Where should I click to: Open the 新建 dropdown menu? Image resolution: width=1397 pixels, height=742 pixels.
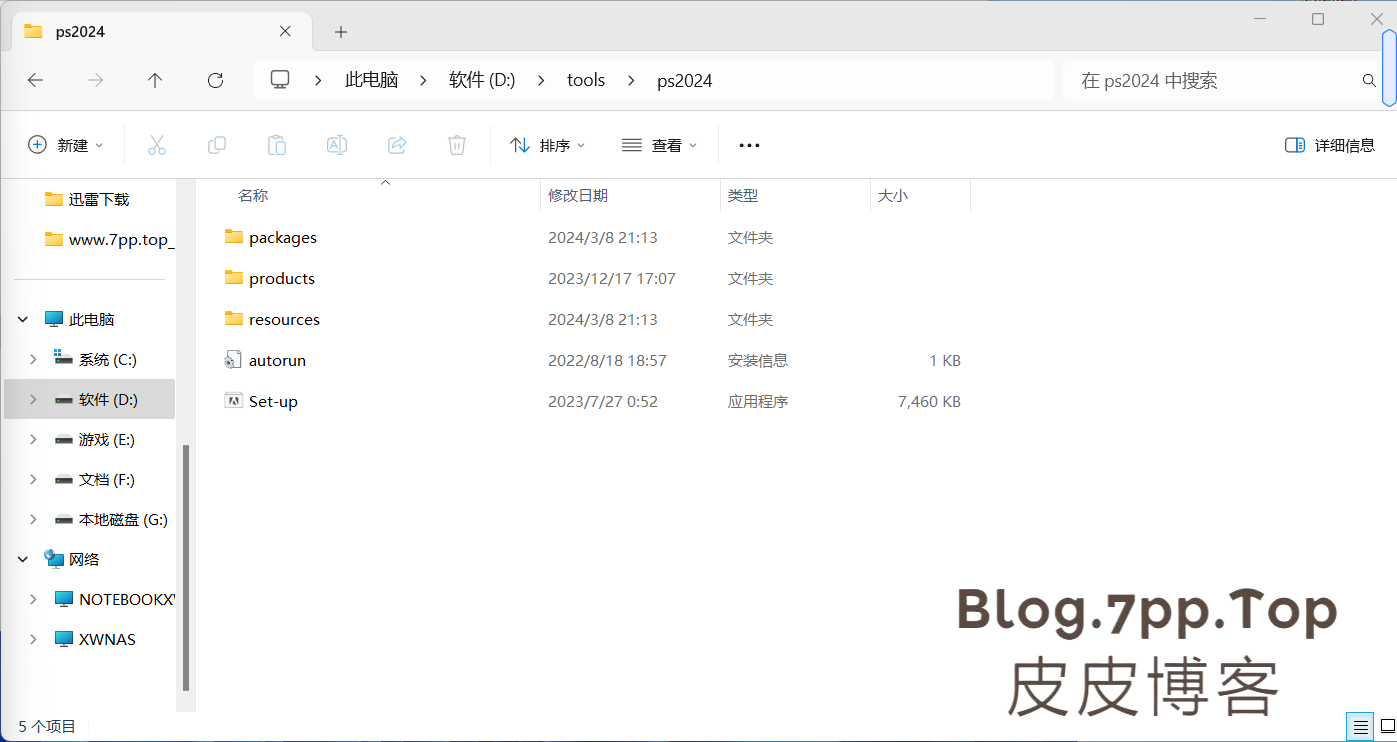point(66,145)
